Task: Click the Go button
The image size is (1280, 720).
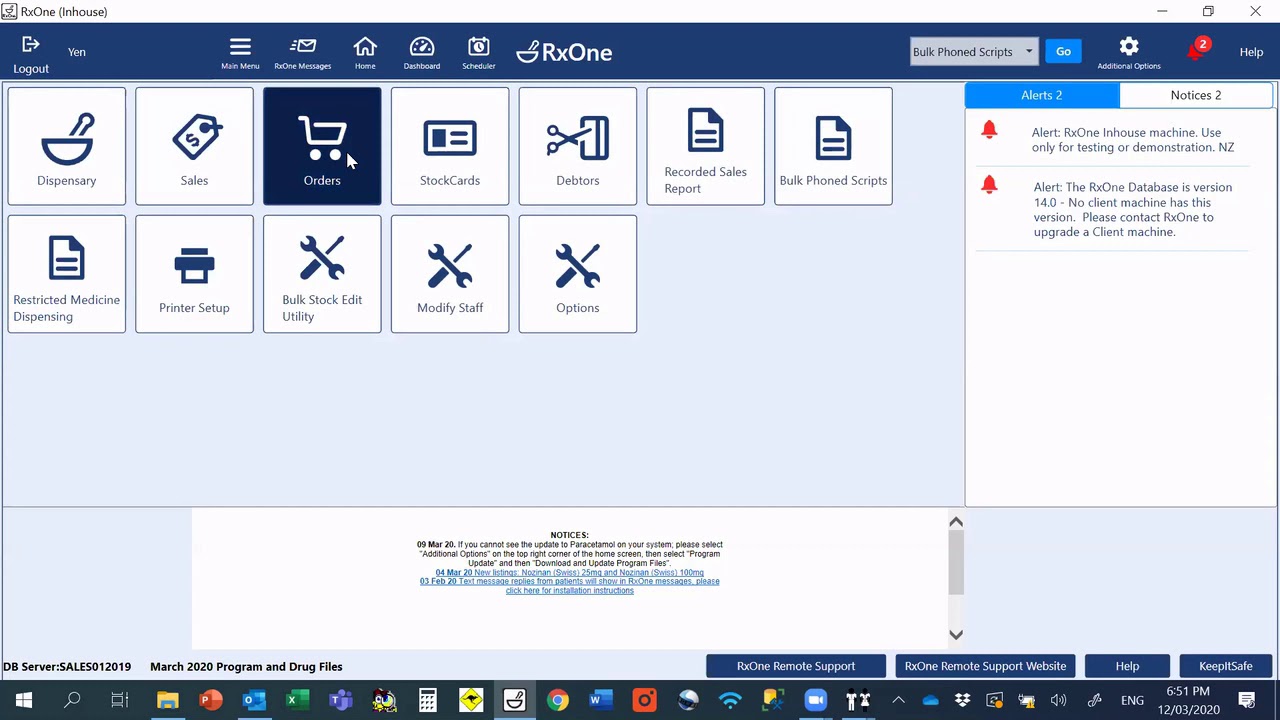Action: click(1063, 52)
